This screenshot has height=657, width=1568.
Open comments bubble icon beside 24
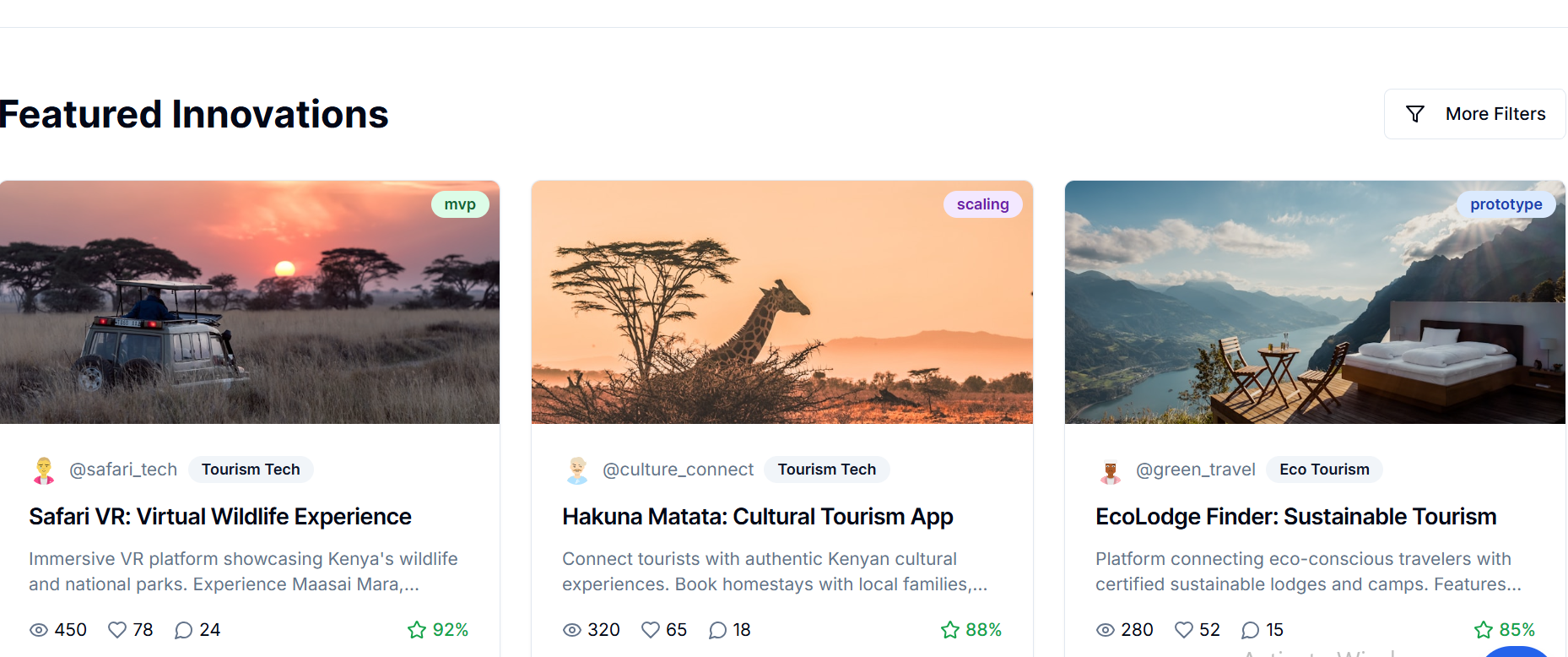[183, 630]
